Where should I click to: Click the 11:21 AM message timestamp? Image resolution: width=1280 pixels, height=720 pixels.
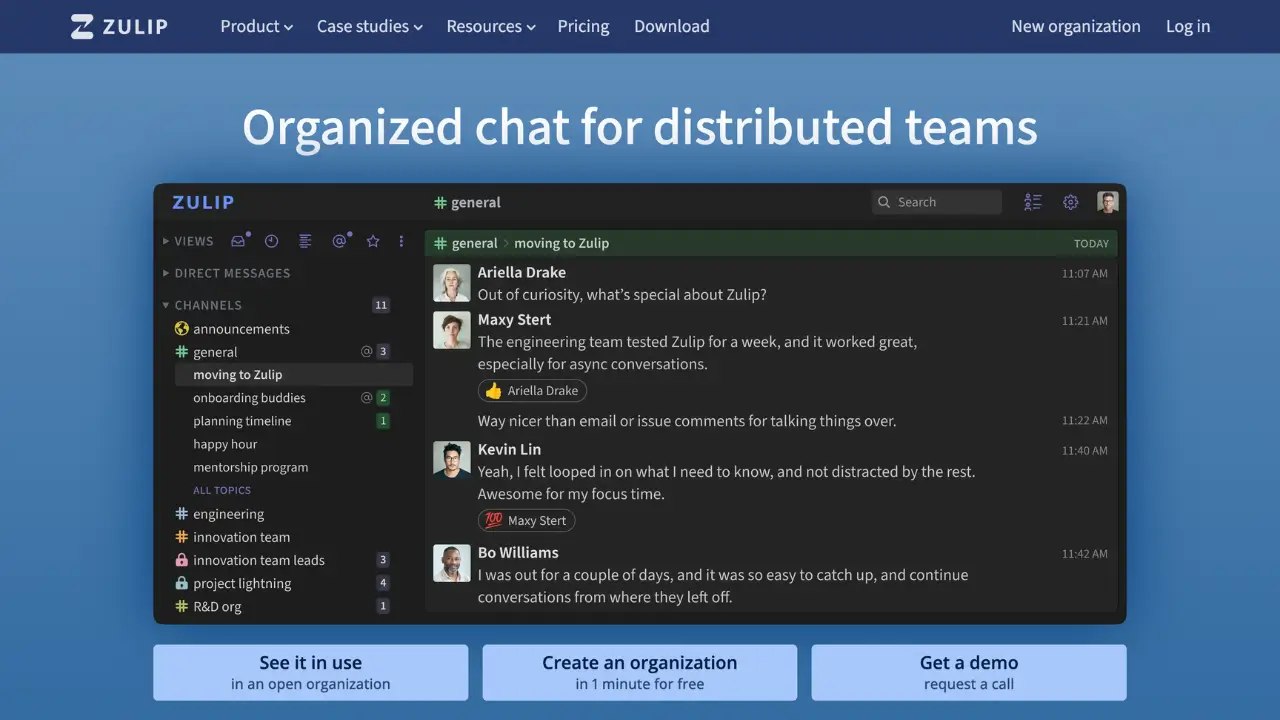pos(1085,321)
